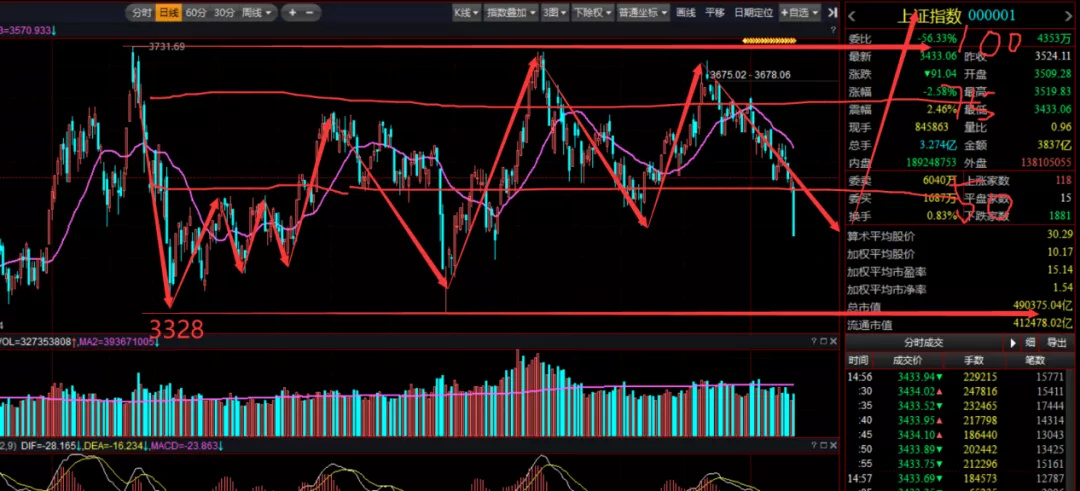Open 日期定位 date locator
Screen dimensions: 1080x491
[x=754, y=12]
